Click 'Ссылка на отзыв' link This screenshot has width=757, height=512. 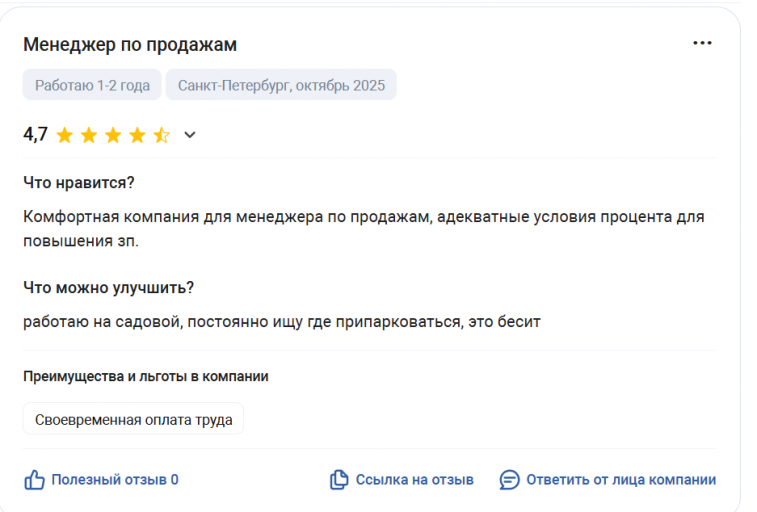(414, 480)
